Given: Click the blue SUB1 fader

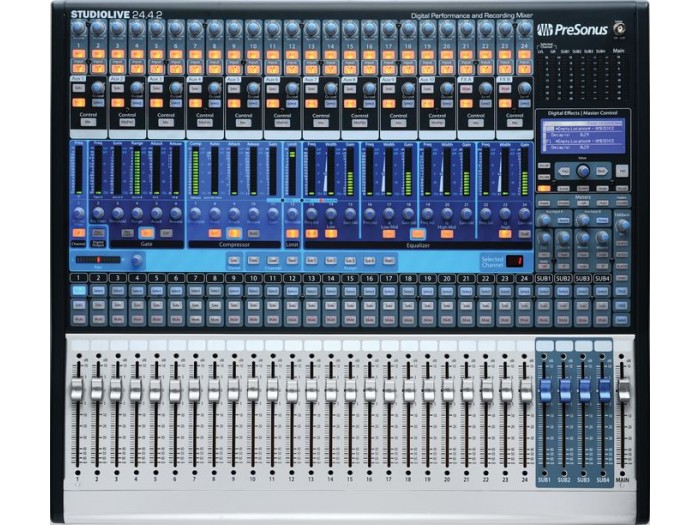Looking at the screenshot, I should (x=545, y=390).
